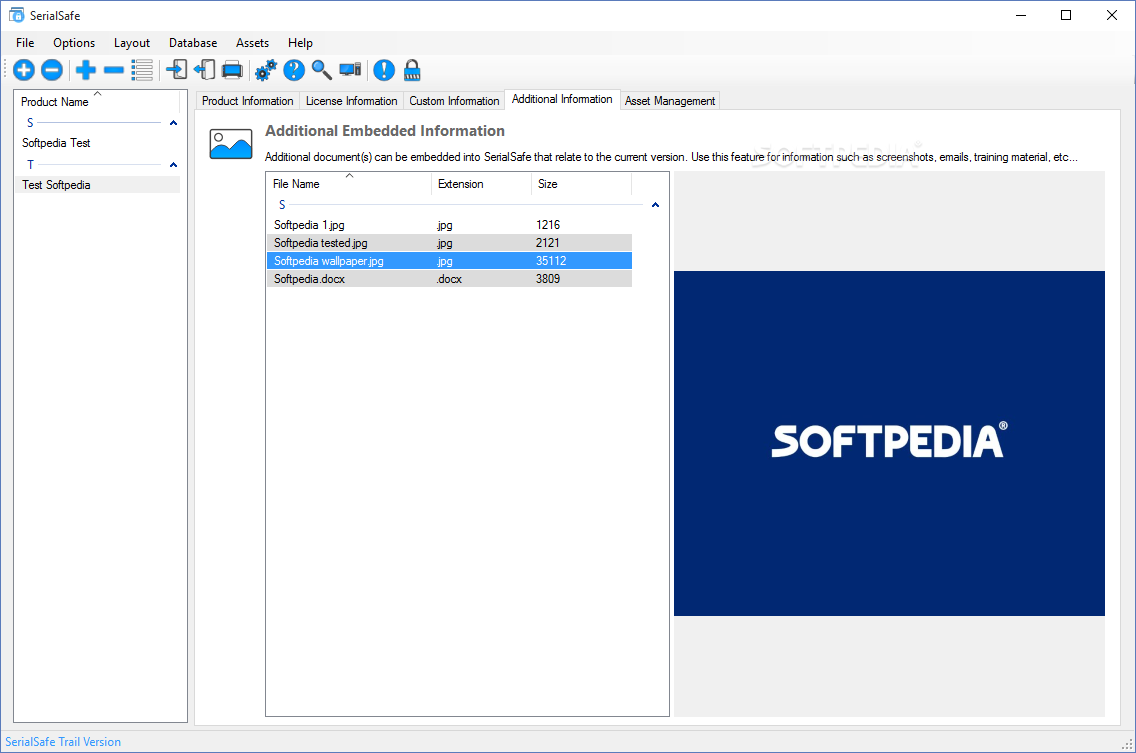Select the Additional Information tab
The height and width of the screenshot is (753, 1136).
[562, 99]
